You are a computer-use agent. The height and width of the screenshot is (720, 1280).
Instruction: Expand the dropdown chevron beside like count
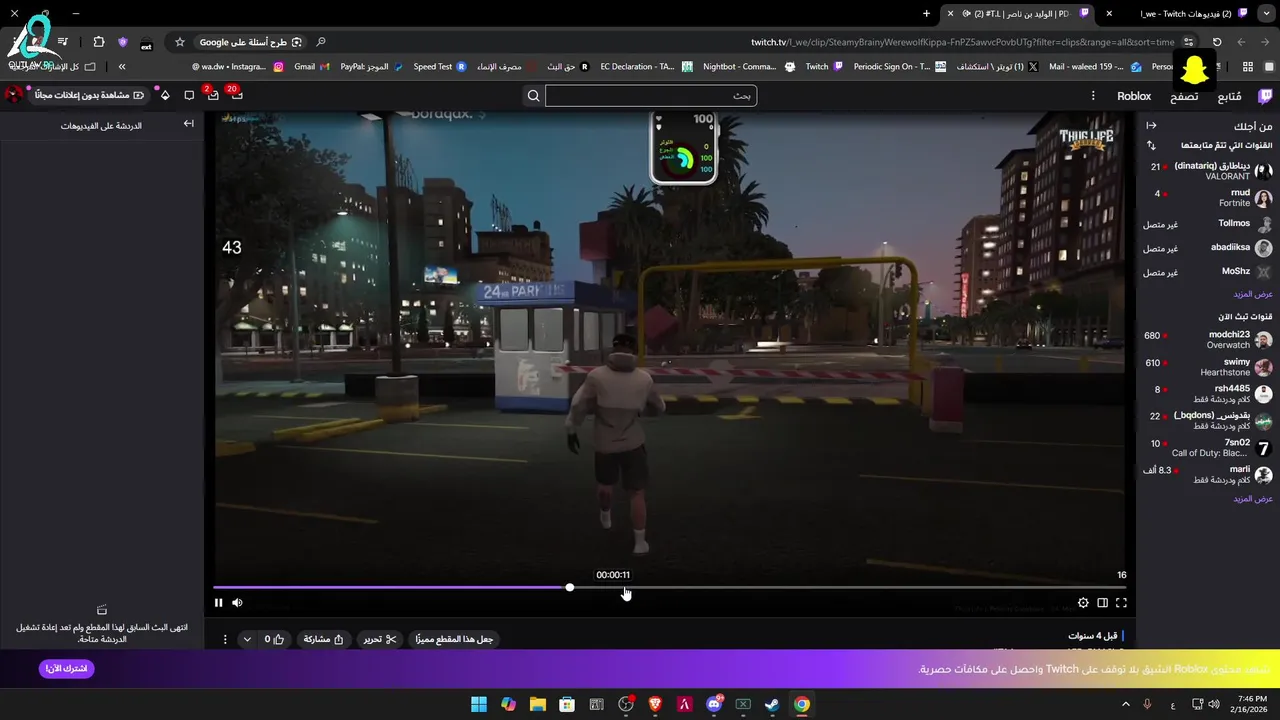247,639
